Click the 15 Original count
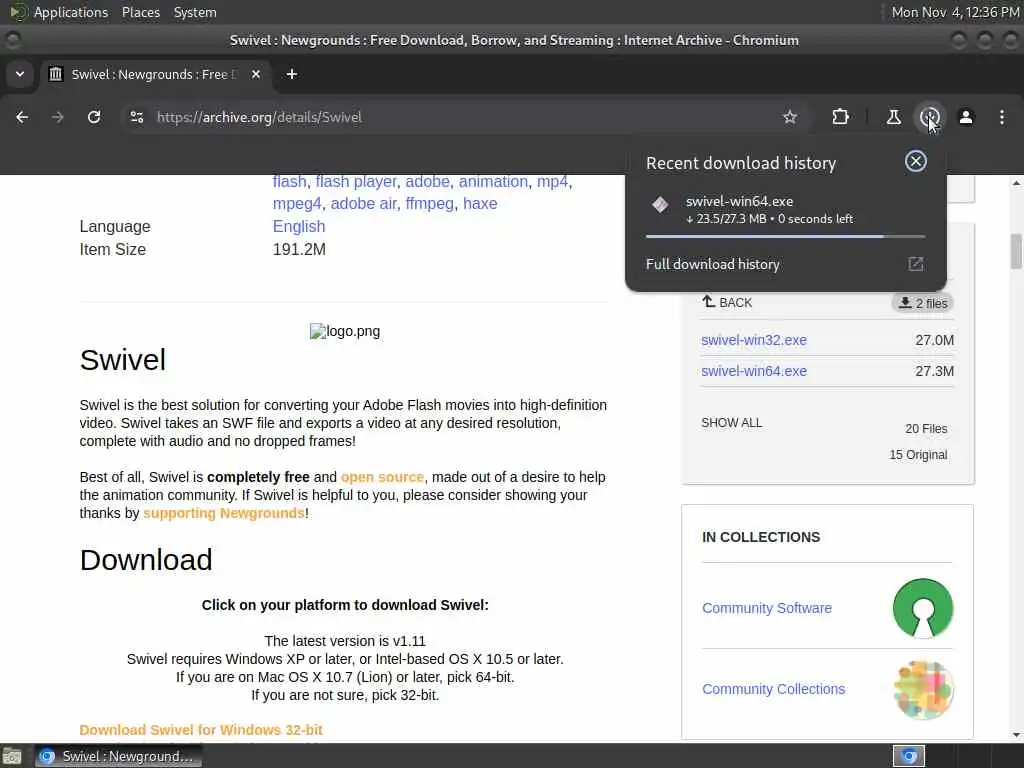Viewport: 1024px width, 768px height. tap(918, 455)
